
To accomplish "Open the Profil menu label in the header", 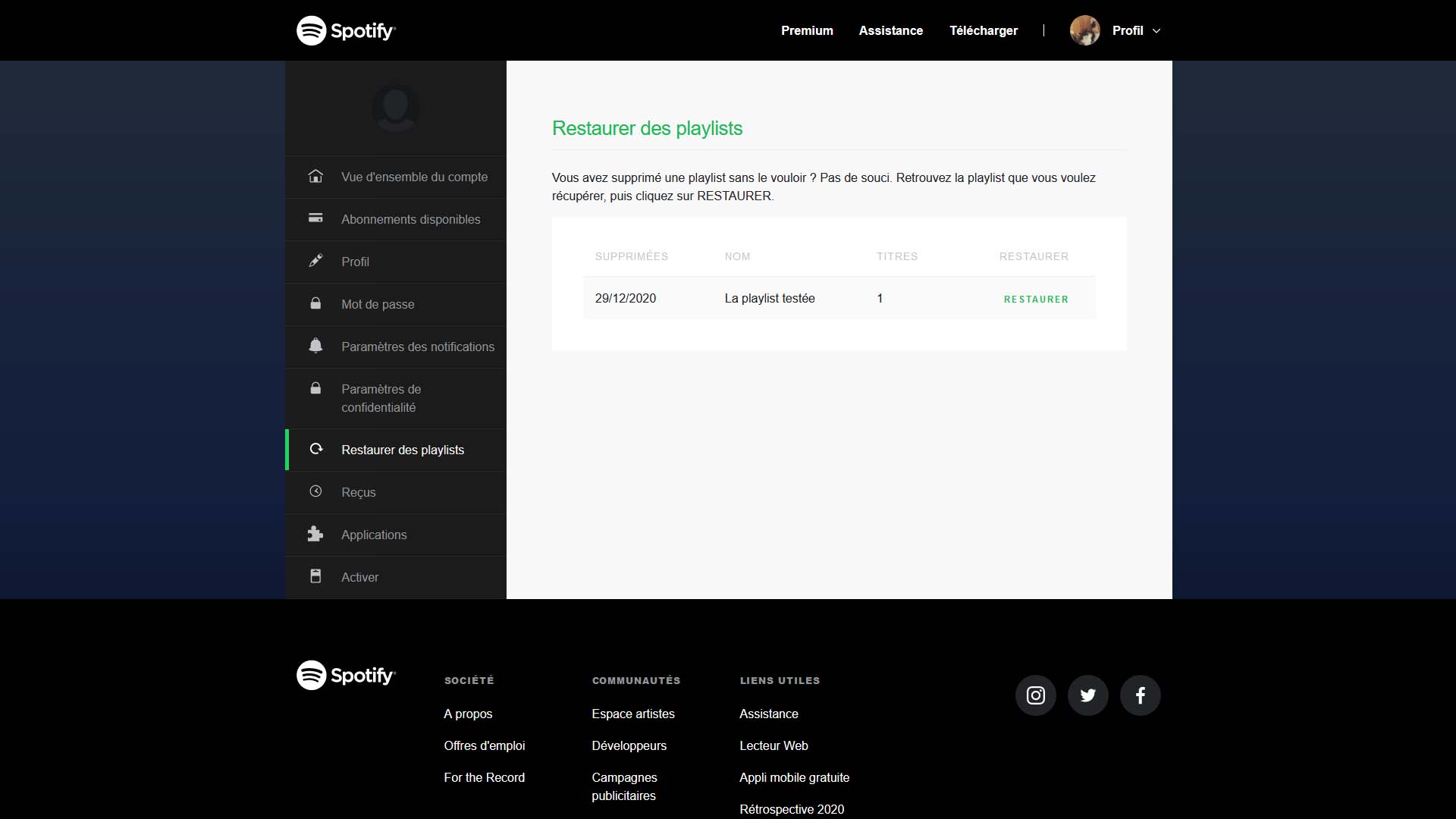I will point(1128,30).
